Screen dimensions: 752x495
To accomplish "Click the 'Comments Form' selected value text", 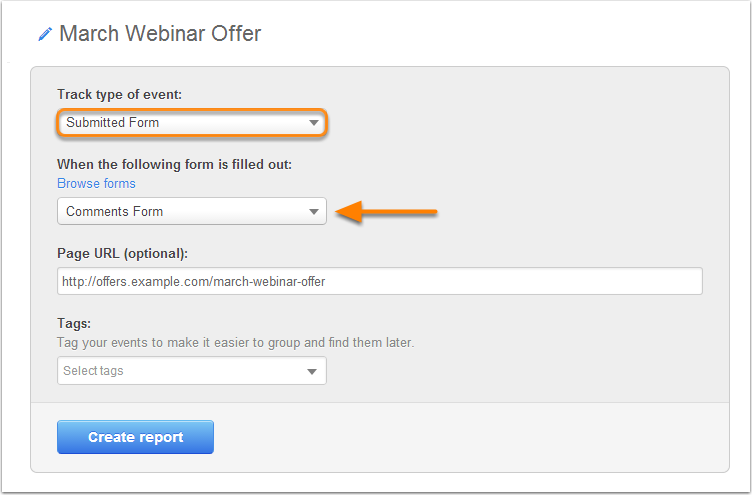I will coord(115,212).
